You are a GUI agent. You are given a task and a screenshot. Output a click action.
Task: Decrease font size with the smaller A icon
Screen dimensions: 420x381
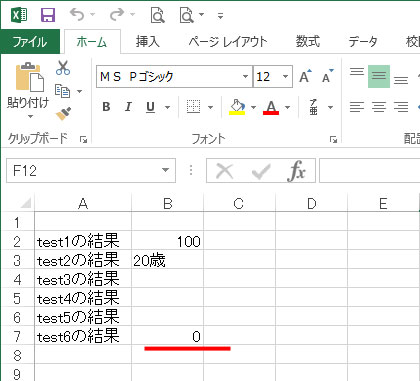tap(327, 76)
